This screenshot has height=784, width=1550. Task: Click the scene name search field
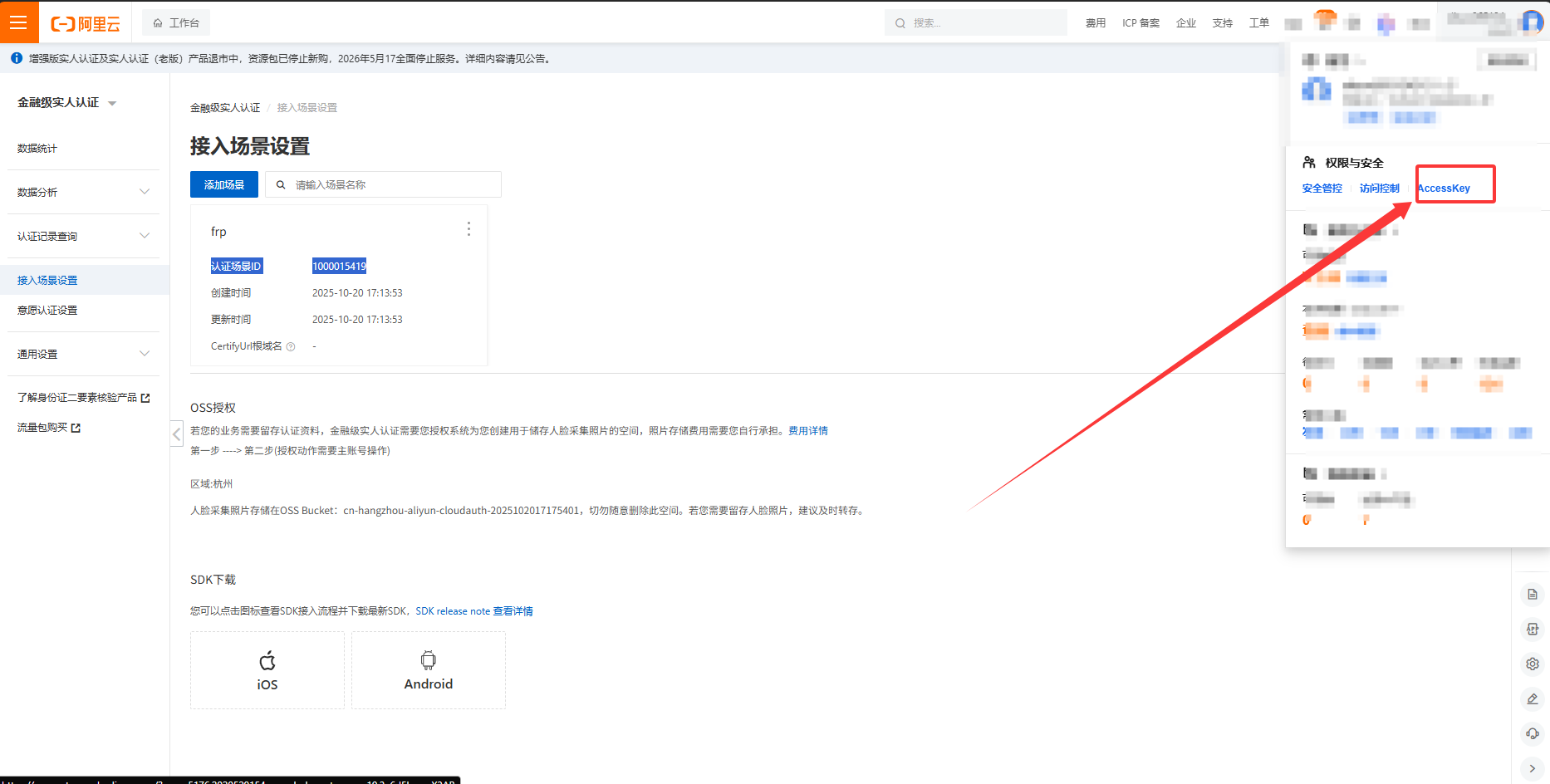tap(390, 184)
